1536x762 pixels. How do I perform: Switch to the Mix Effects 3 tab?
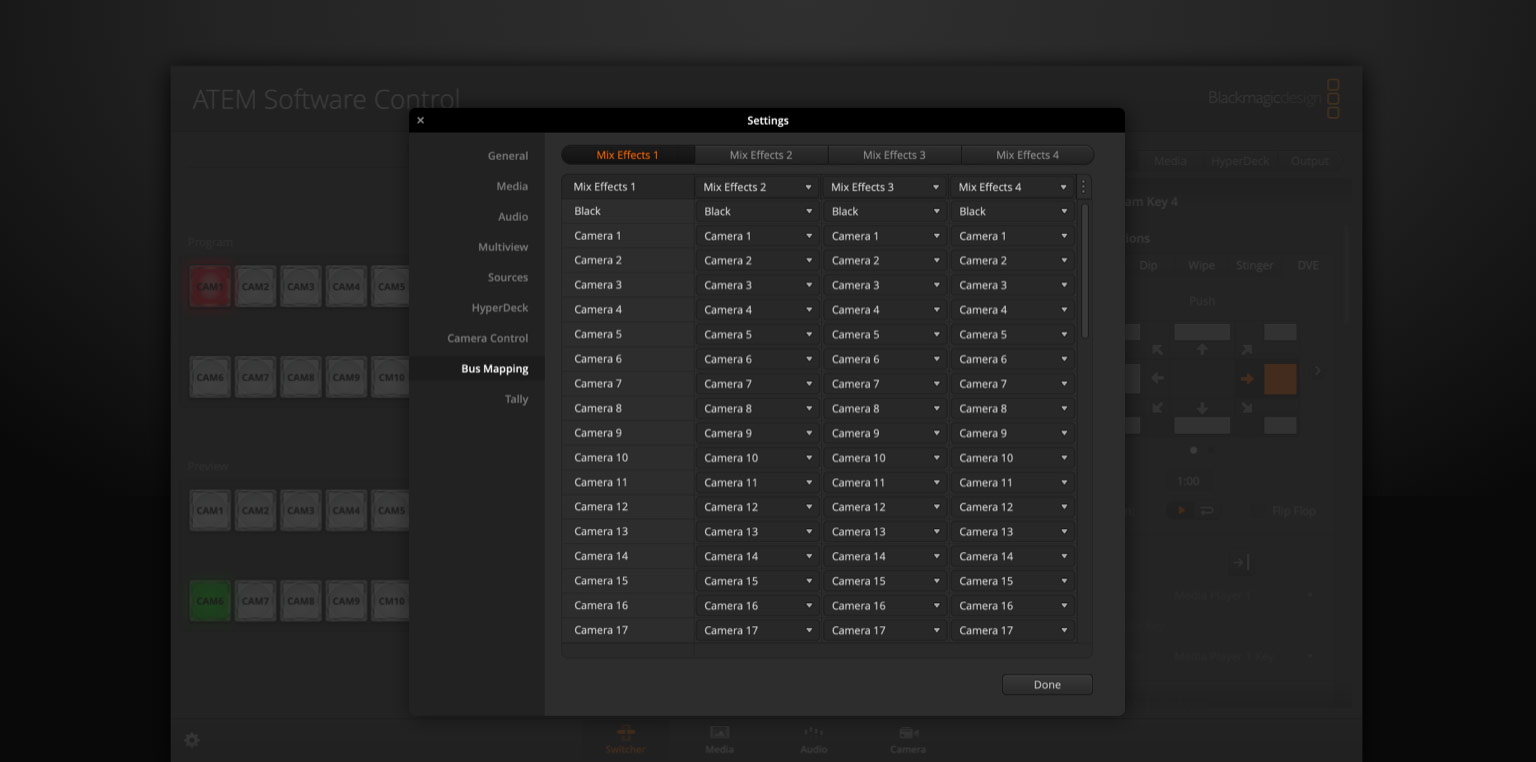point(894,155)
